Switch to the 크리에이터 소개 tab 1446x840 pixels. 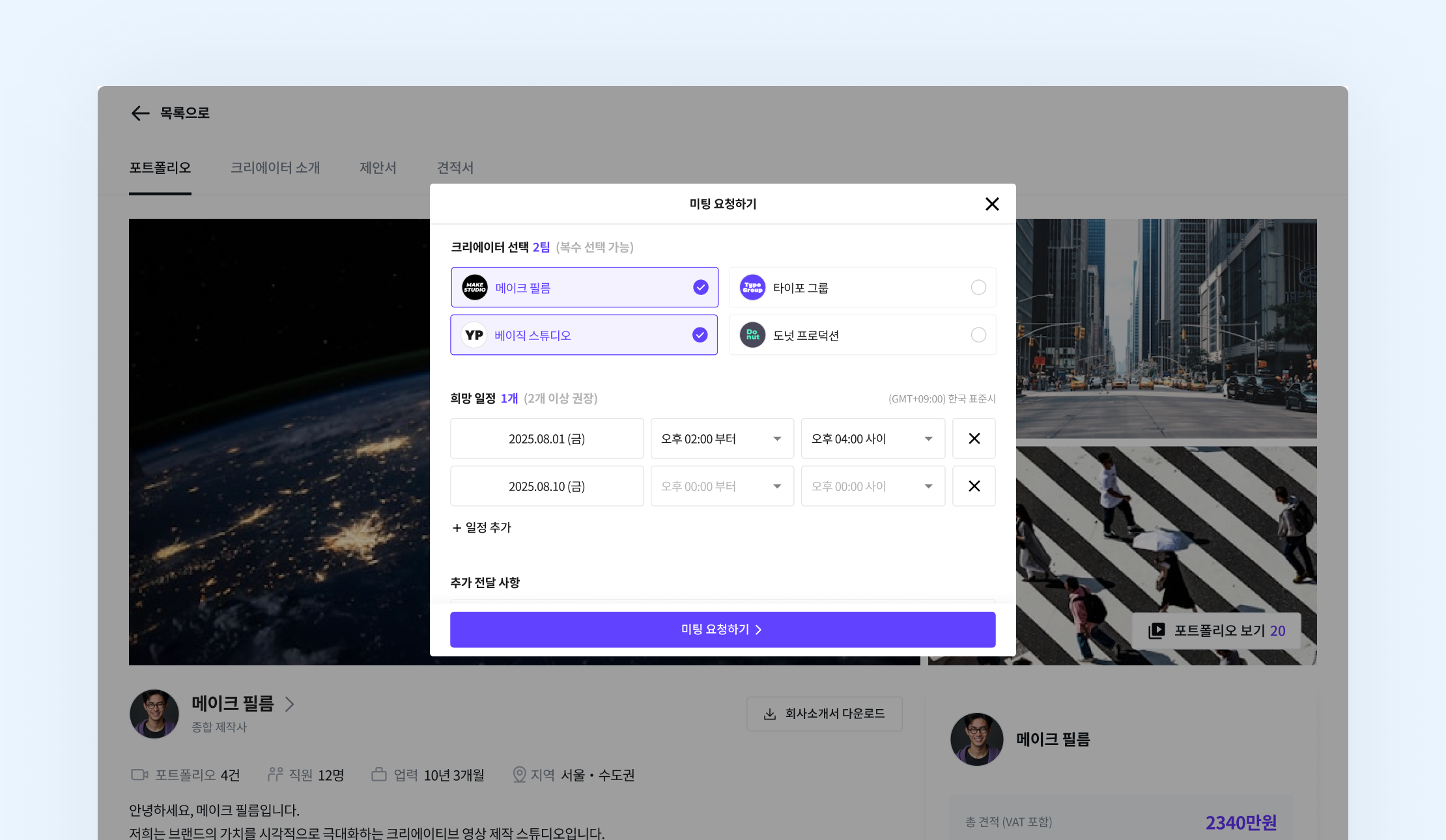pos(275,168)
